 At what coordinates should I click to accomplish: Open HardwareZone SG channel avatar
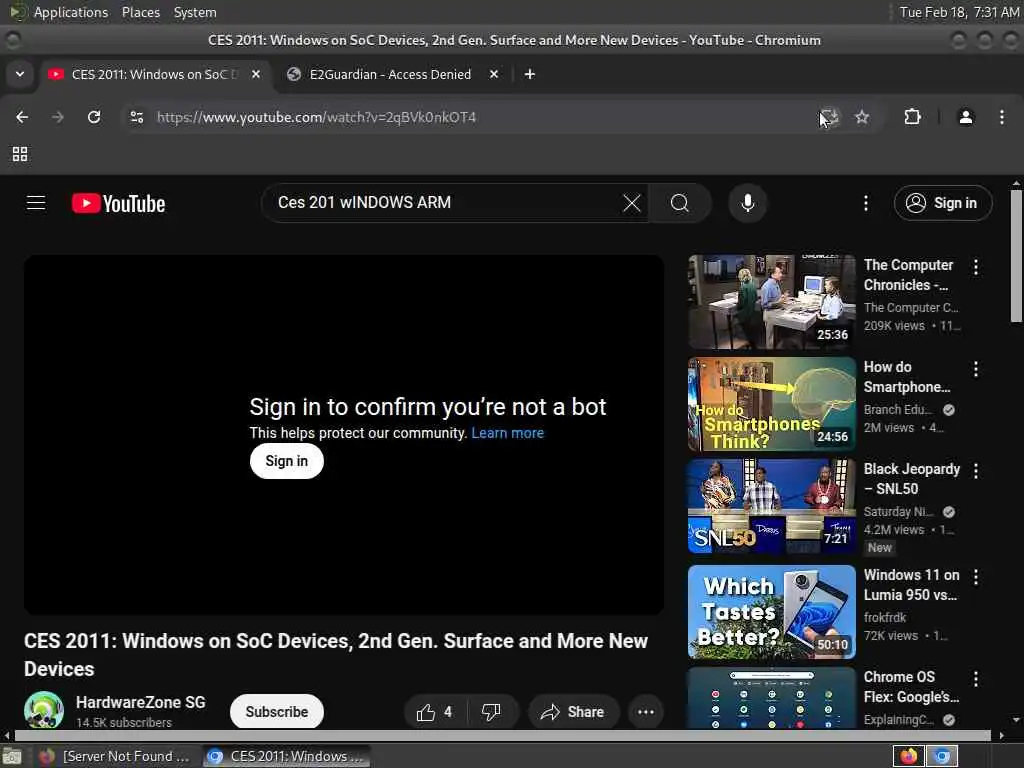pyautogui.click(x=44, y=710)
